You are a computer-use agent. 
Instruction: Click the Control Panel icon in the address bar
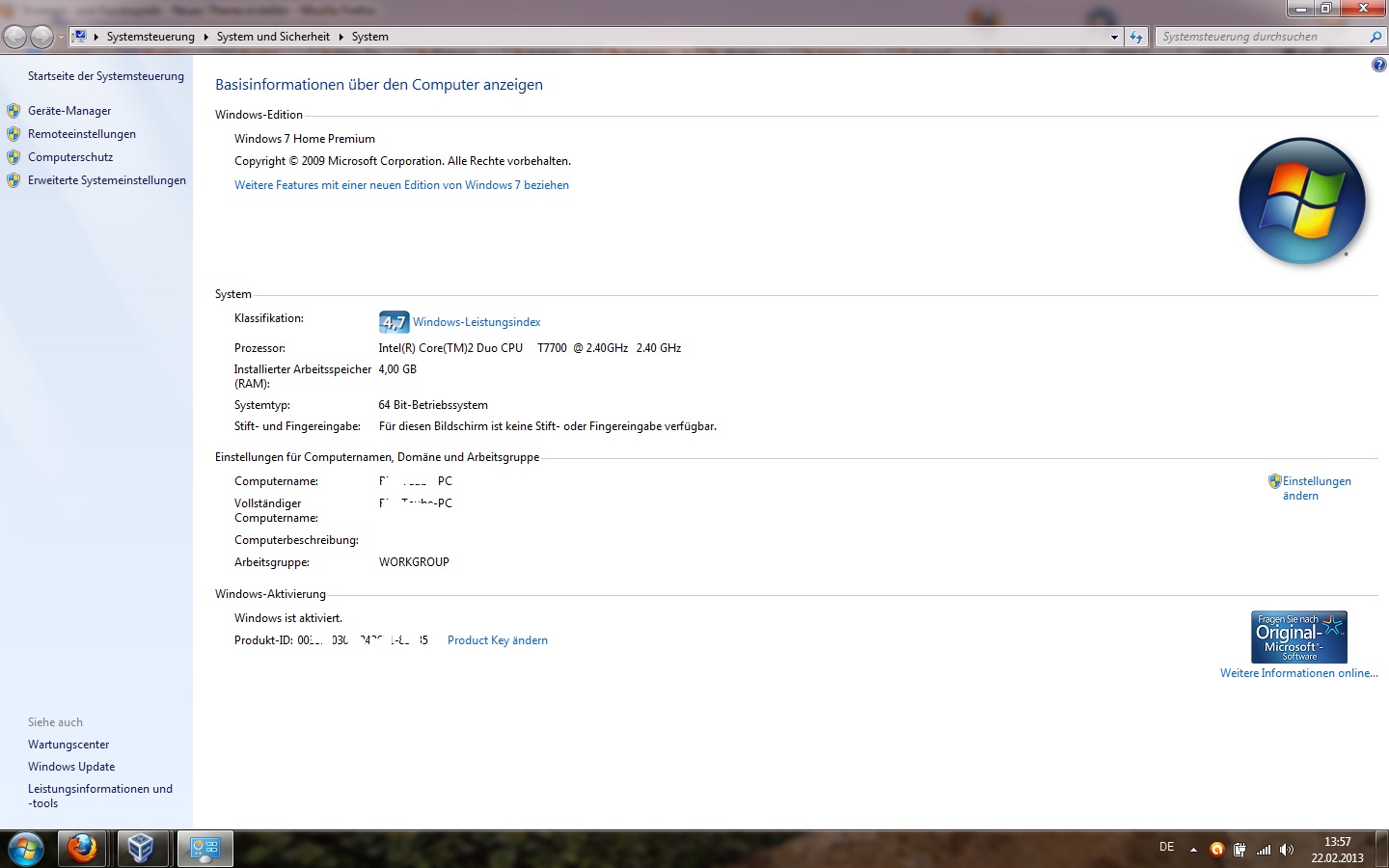[x=80, y=37]
